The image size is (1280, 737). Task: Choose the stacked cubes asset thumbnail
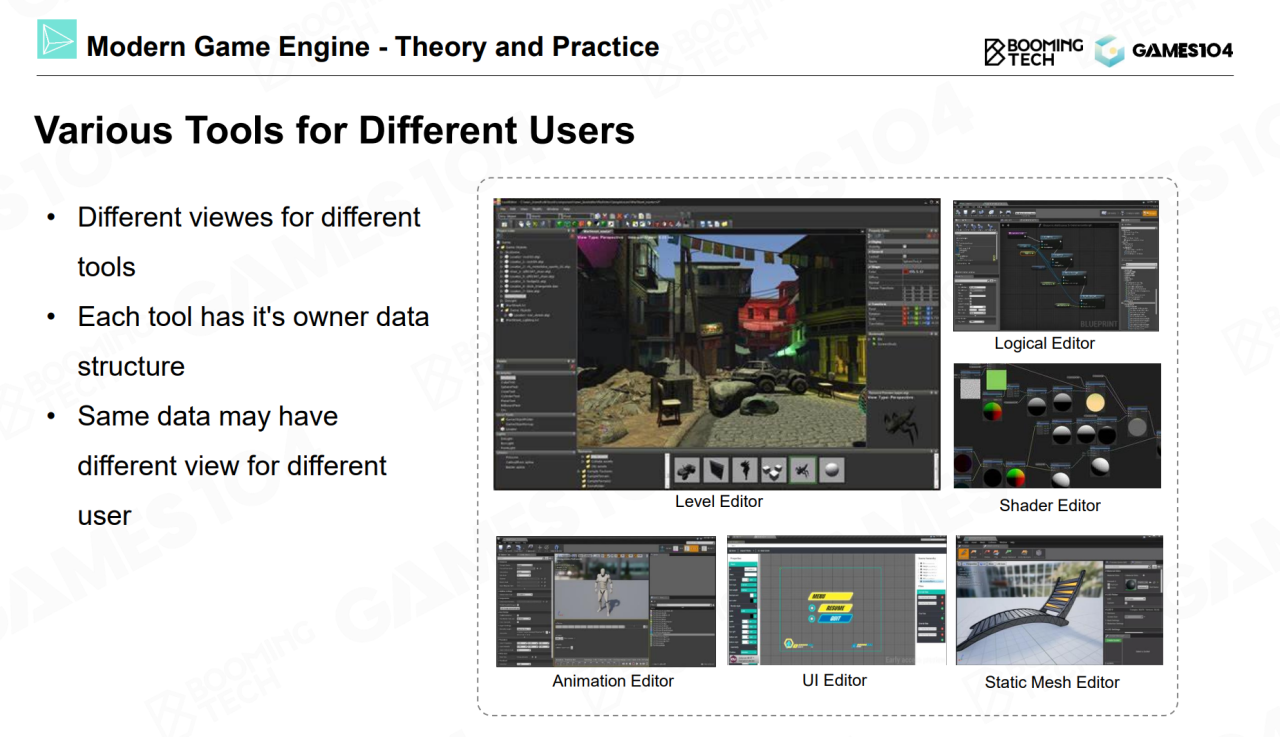click(x=773, y=470)
